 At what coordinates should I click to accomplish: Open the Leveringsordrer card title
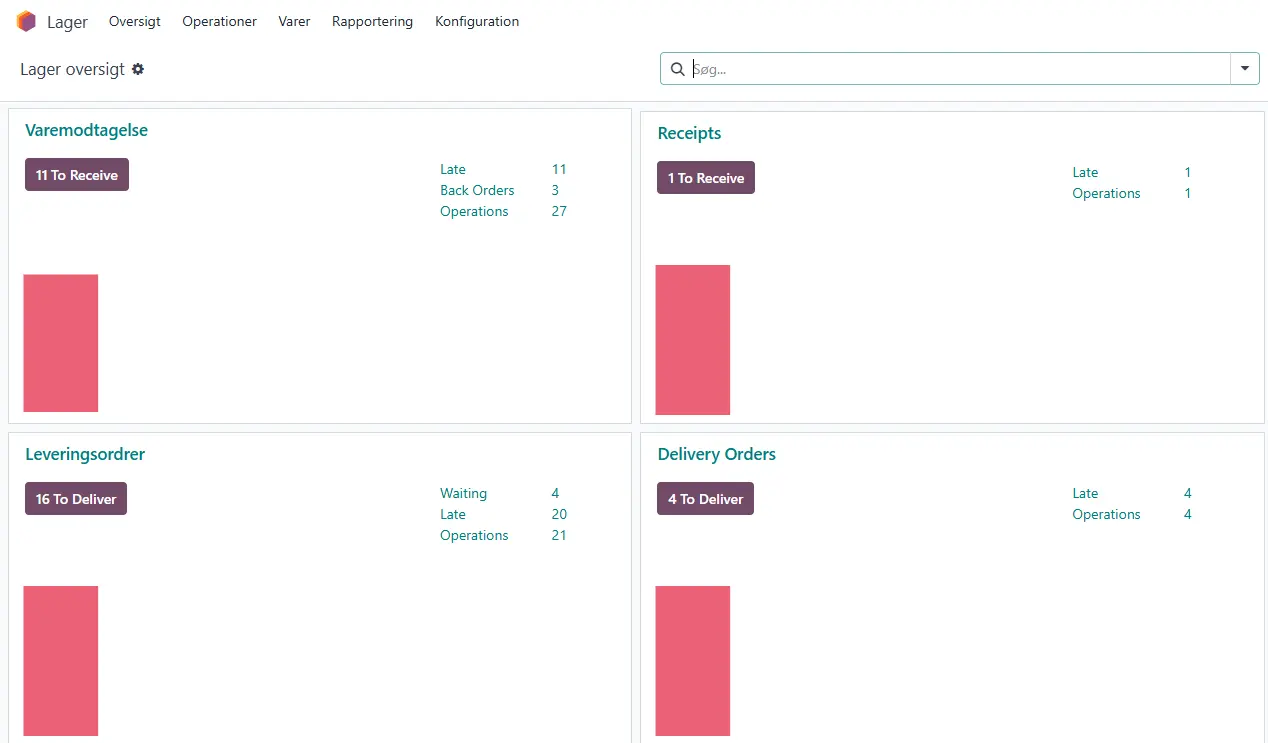click(85, 454)
